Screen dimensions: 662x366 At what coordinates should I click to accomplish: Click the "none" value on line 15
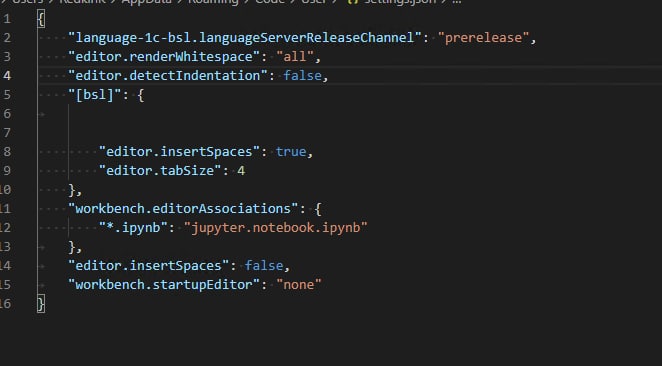pos(299,285)
